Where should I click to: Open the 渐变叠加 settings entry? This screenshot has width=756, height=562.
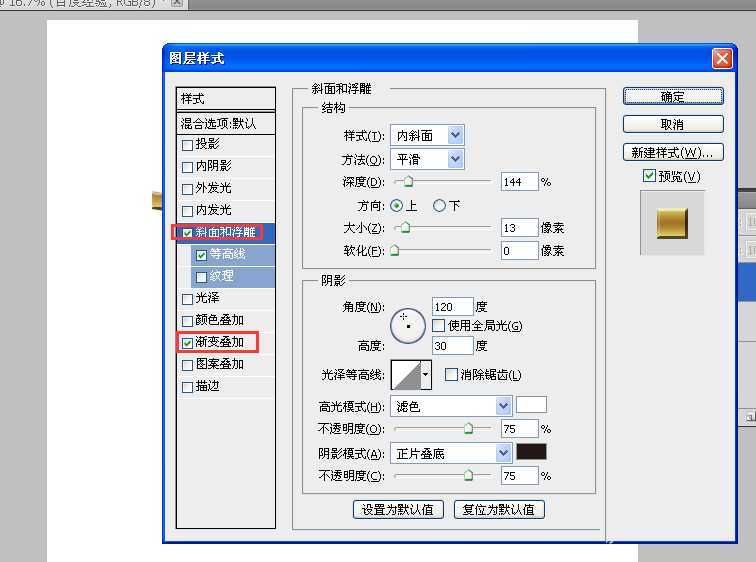coord(219,342)
